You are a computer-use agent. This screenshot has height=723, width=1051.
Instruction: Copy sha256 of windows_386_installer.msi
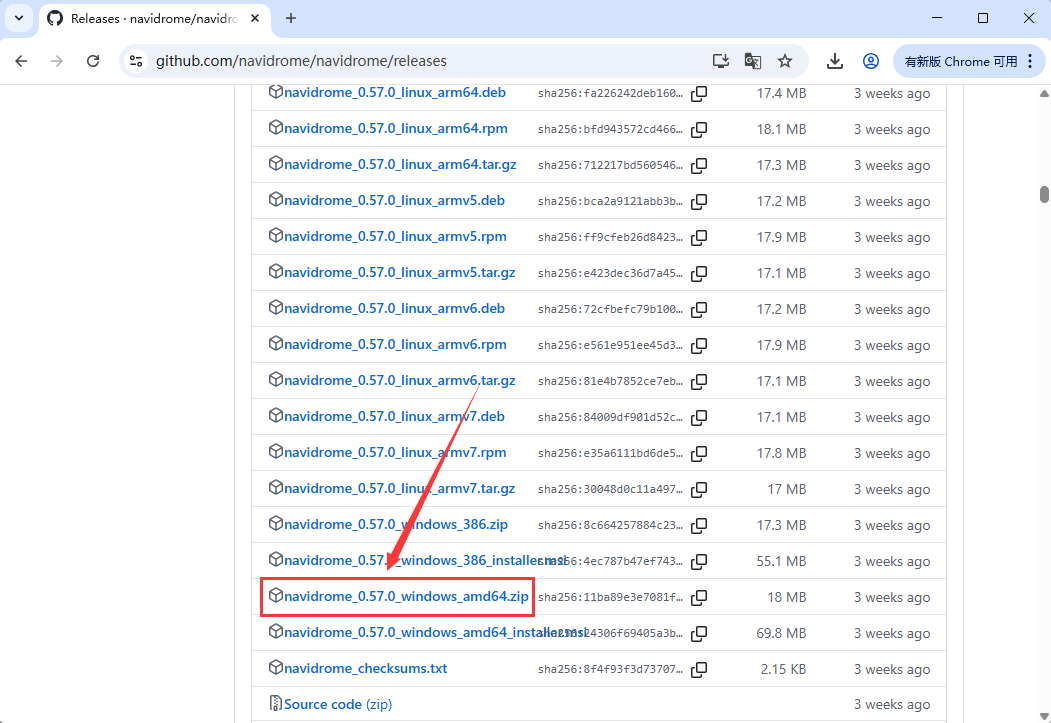pyautogui.click(x=698, y=562)
